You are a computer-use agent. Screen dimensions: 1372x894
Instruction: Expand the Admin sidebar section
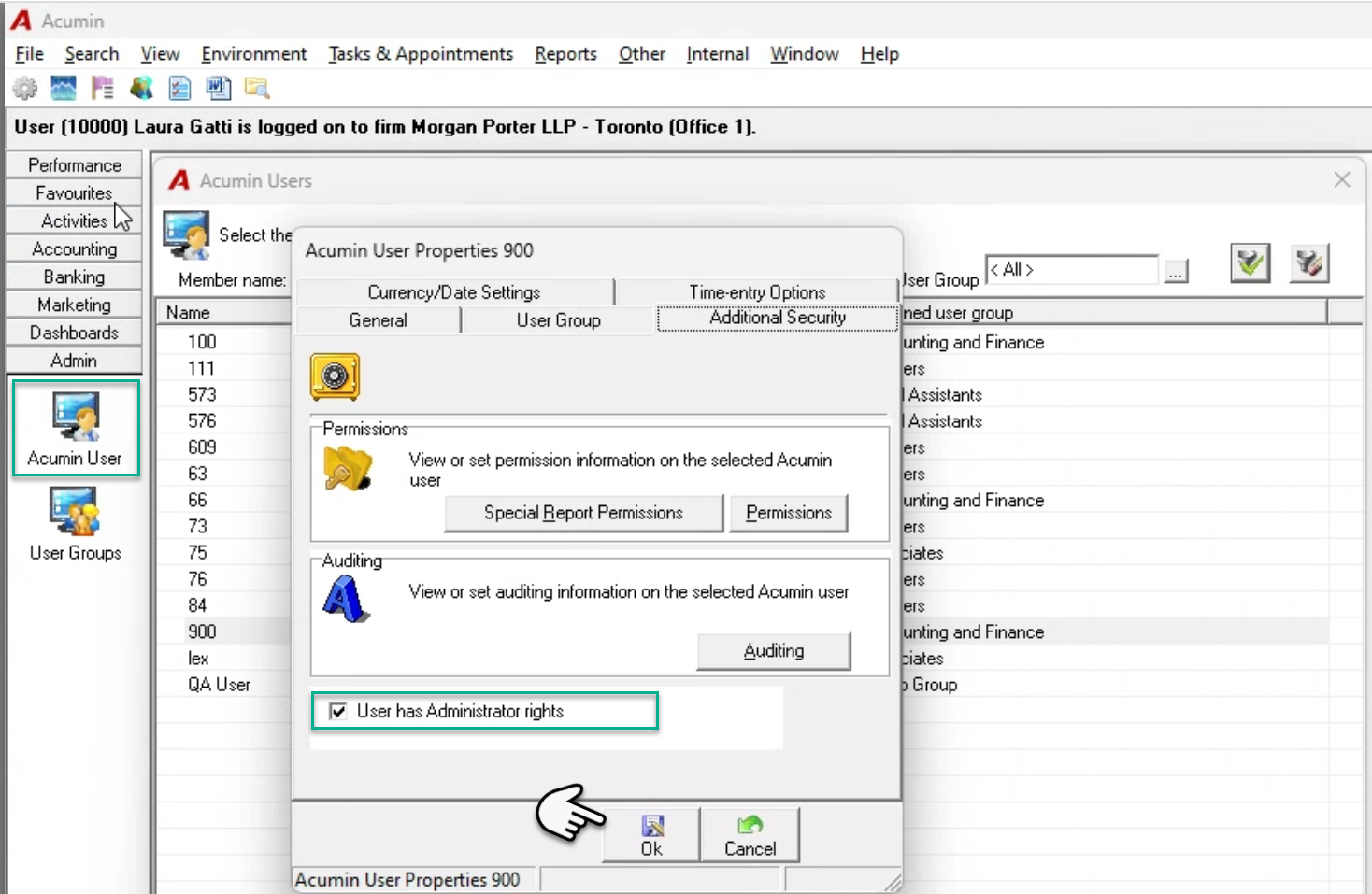click(75, 362)
